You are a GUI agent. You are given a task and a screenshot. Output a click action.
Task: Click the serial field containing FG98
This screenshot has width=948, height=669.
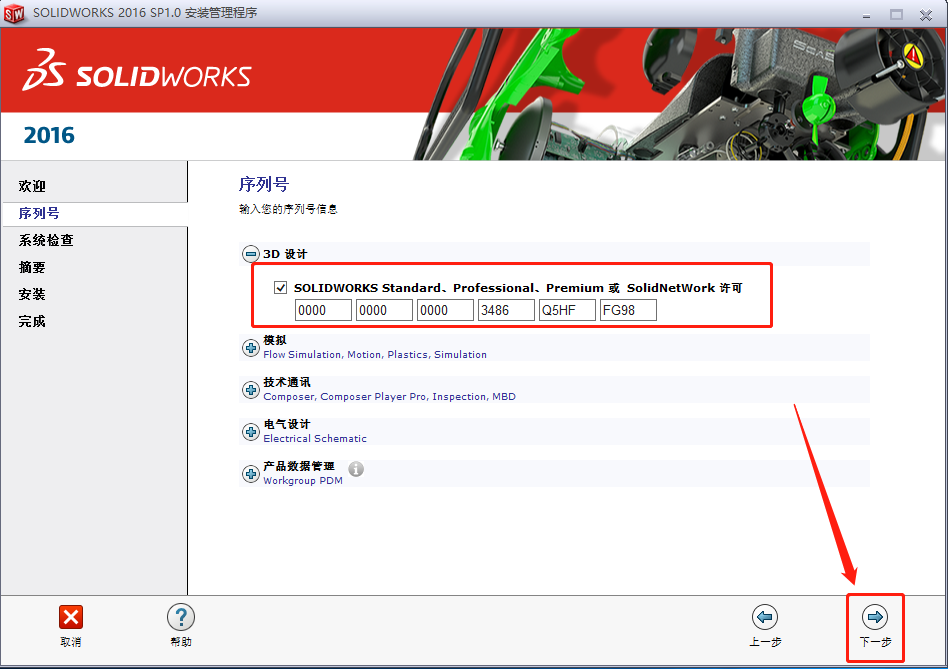pyautogui.click(x=629, y=310)
